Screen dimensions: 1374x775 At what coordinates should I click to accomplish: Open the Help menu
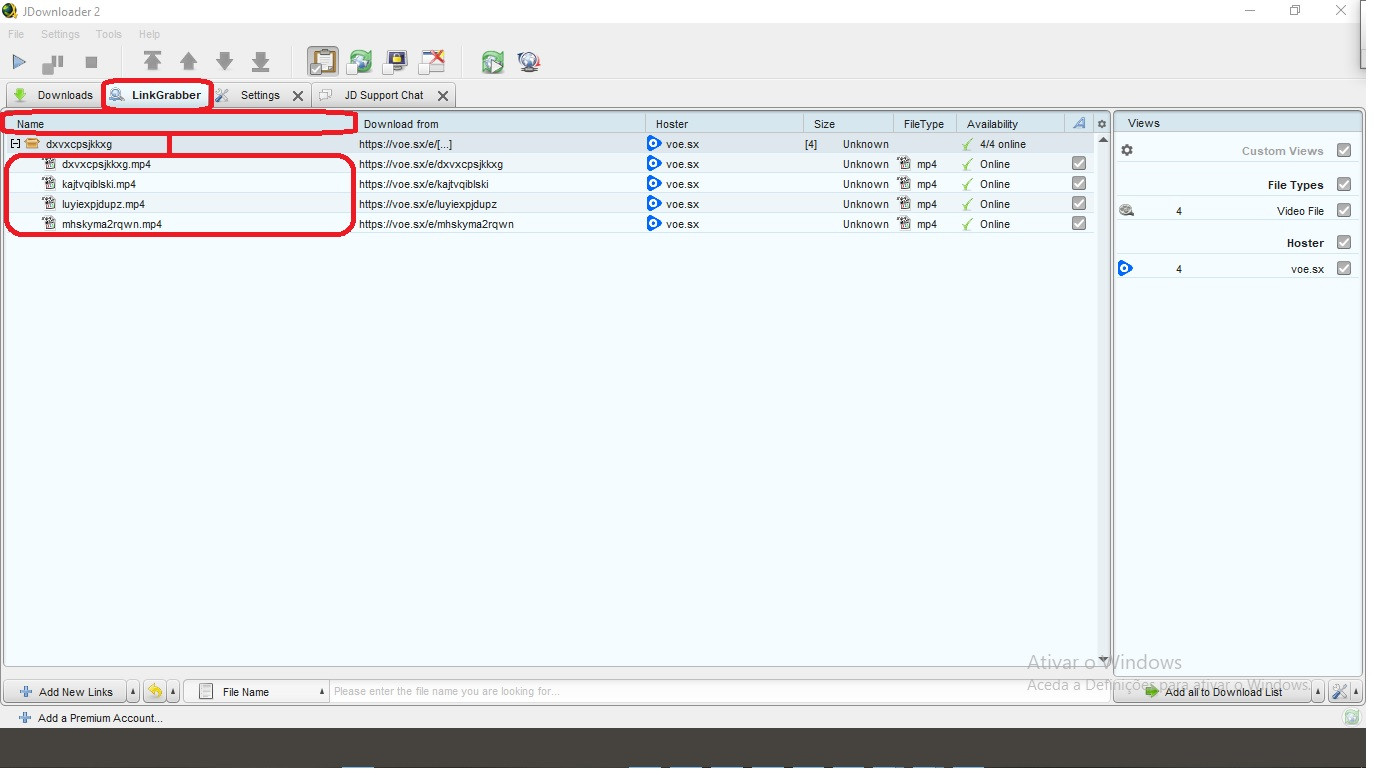149,34
